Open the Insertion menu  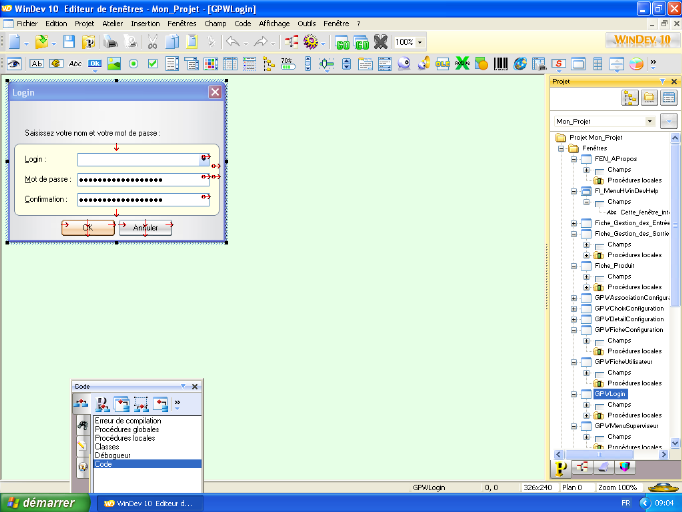tap(145, 22)
